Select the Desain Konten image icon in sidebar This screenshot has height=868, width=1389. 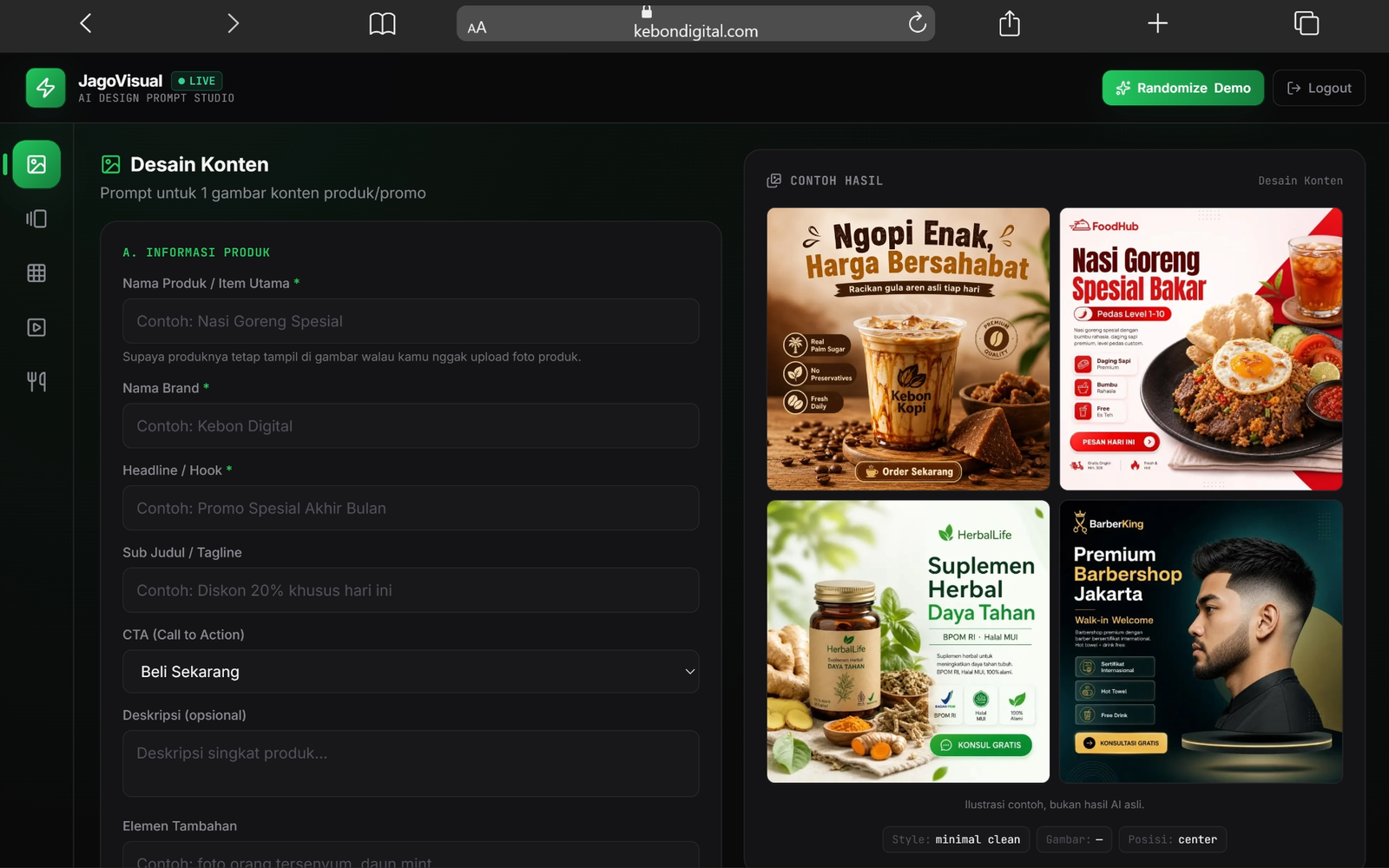point(36,164)
